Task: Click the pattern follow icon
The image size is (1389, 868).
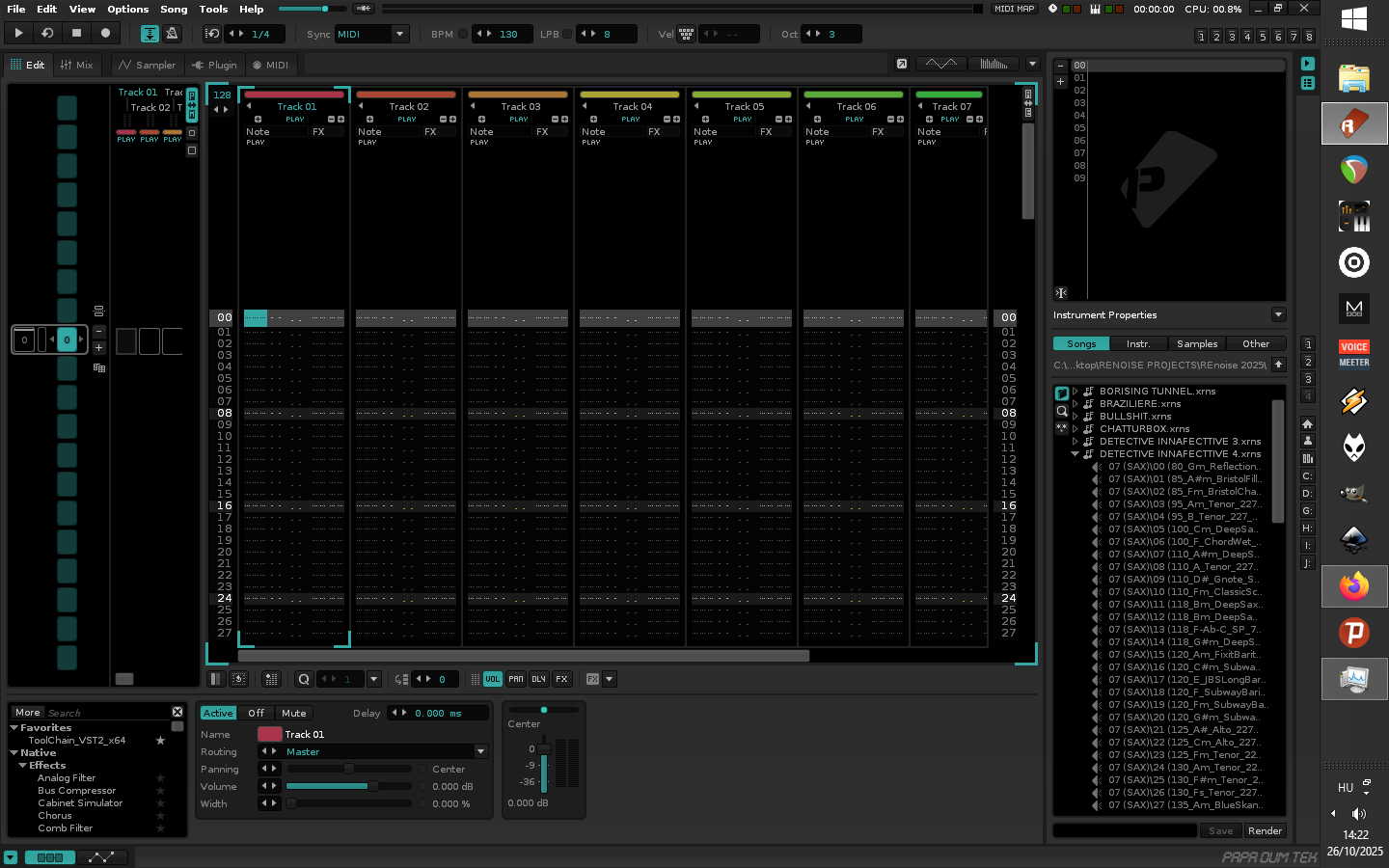Action: (x=150, y=34)
